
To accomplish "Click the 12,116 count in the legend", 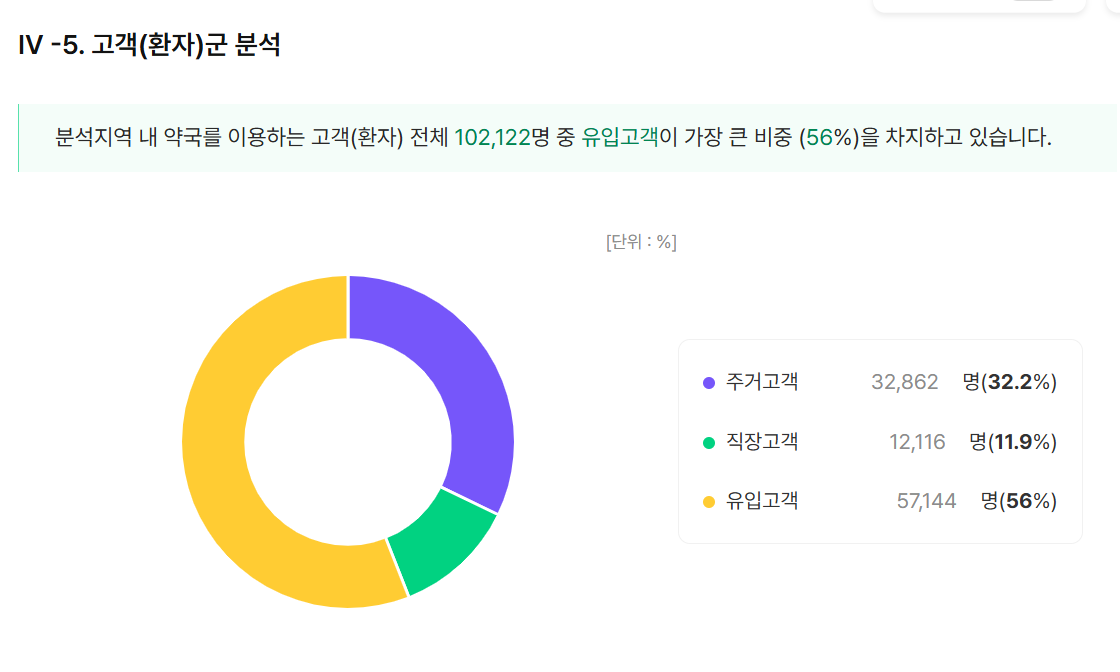I will (x=917, y=442).
